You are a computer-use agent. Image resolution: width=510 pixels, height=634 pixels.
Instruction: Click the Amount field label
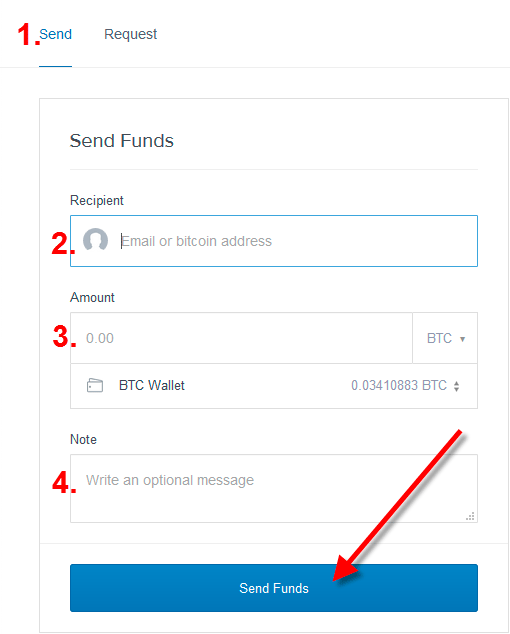coord(92,297)
